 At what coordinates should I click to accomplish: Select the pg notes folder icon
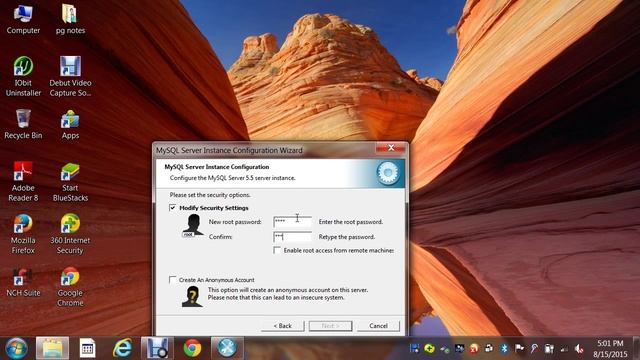pyautogui.click(x=70, y=19)
